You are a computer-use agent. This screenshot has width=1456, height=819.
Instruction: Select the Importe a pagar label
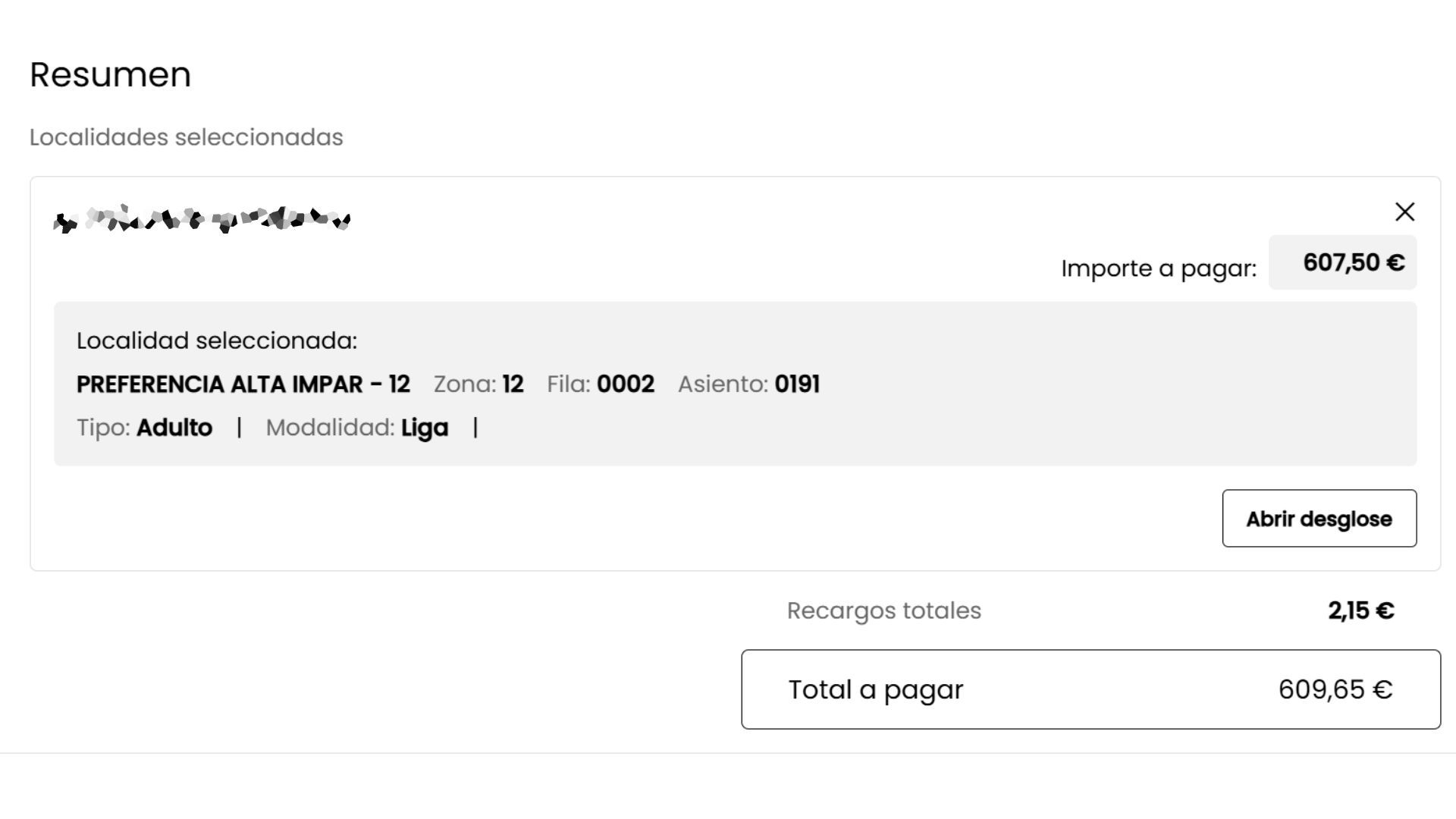[x=1158, y=268]
